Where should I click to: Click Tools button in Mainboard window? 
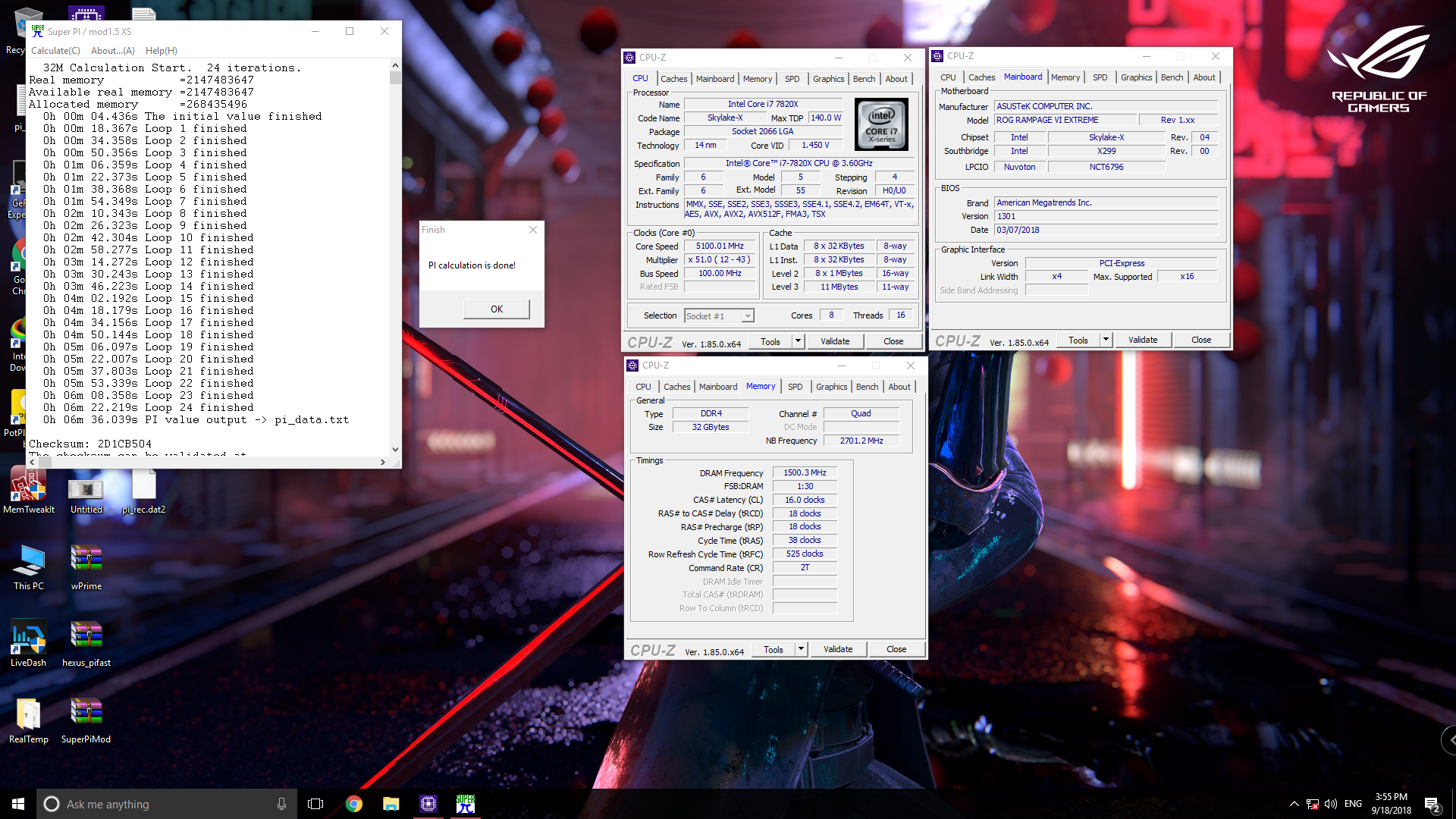(1078, 340)
